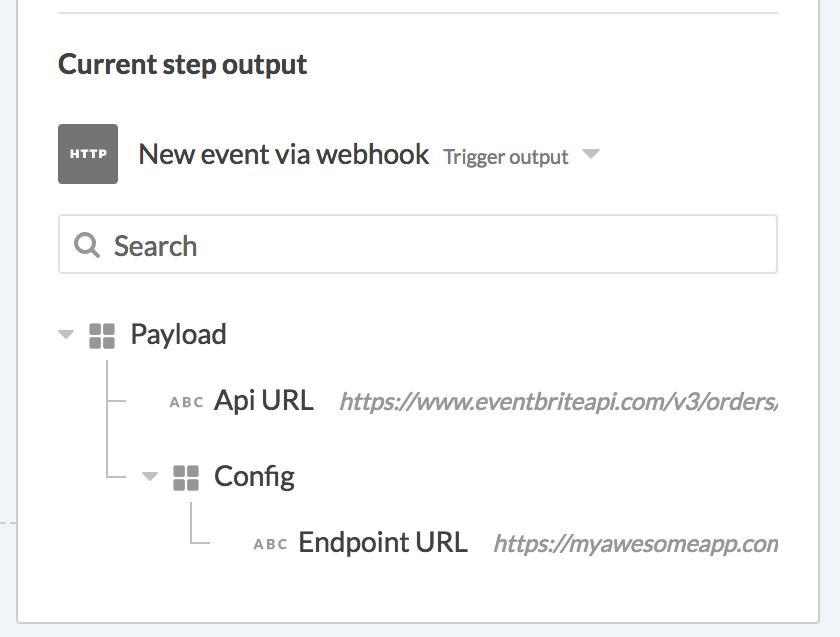Screen dimensions: 840x637
Task: Click the Config object grid icon
Action: pos(186,477)
